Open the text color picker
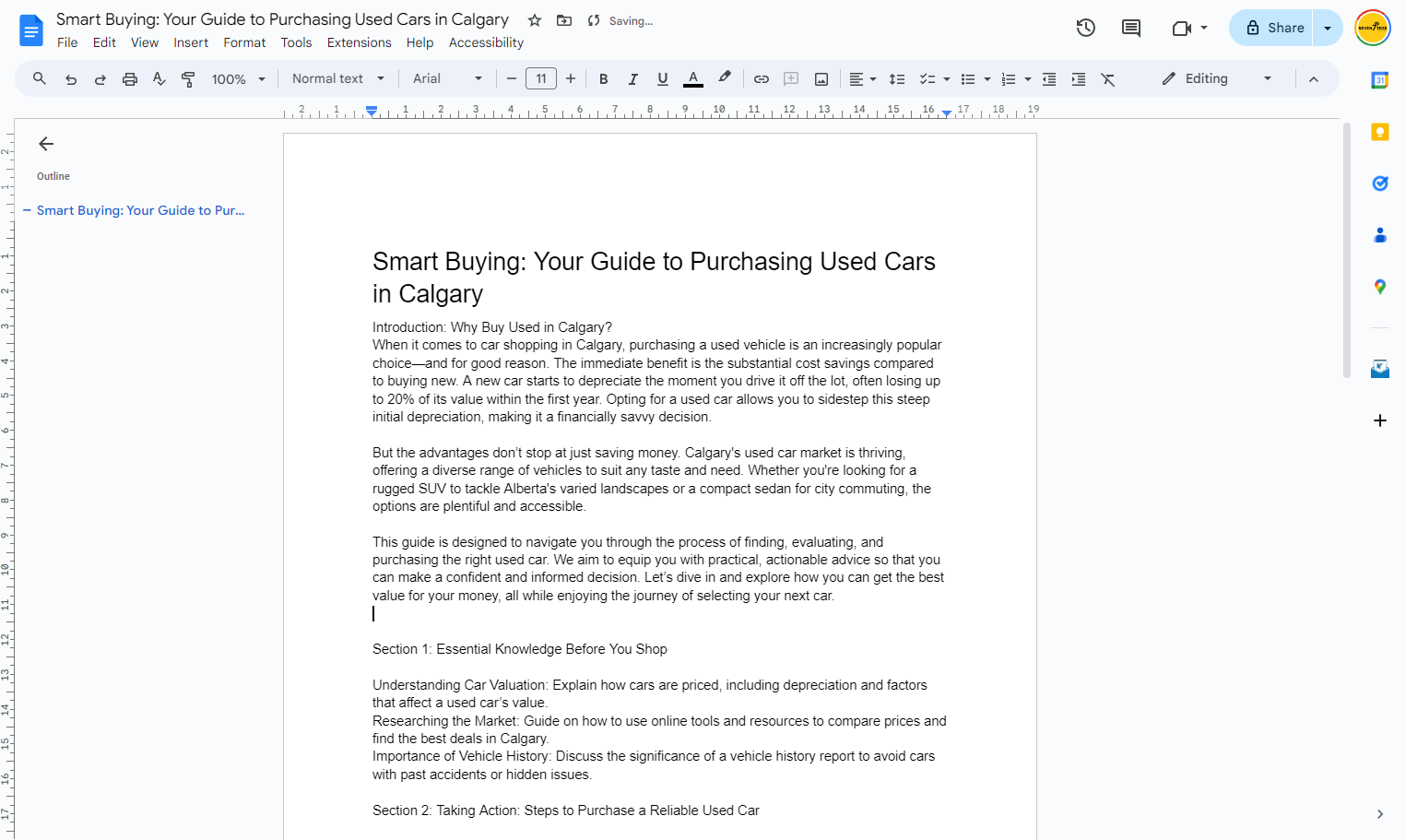Screen dimensions: 1406x840 tap(693, 79)
